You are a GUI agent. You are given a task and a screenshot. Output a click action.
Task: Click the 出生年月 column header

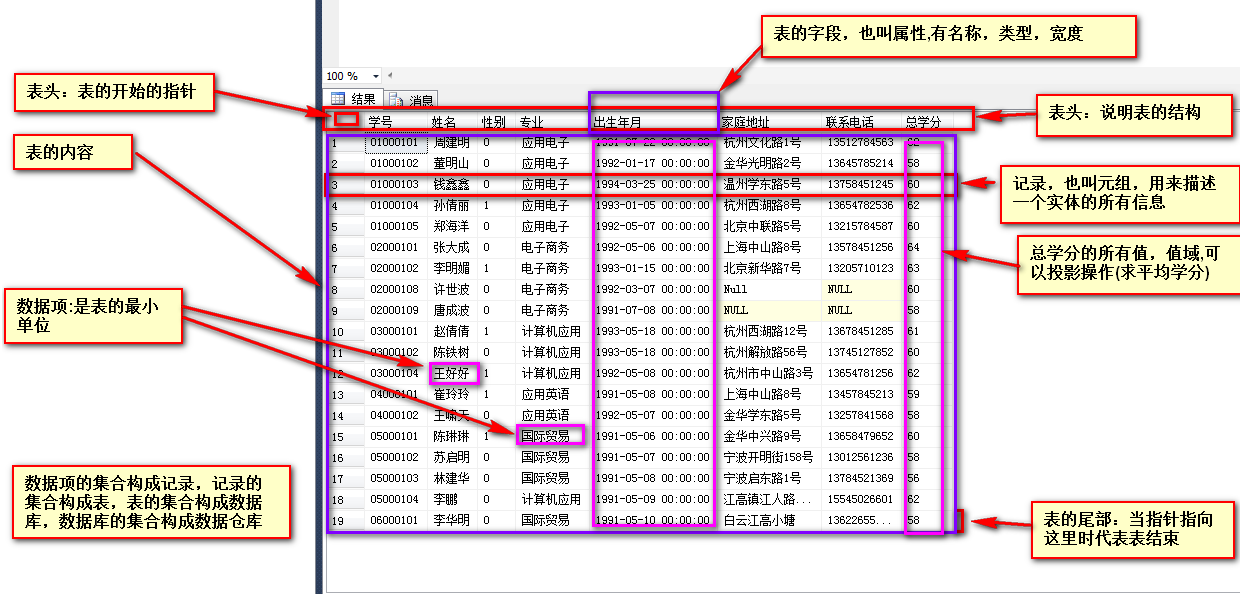(618, 122)
